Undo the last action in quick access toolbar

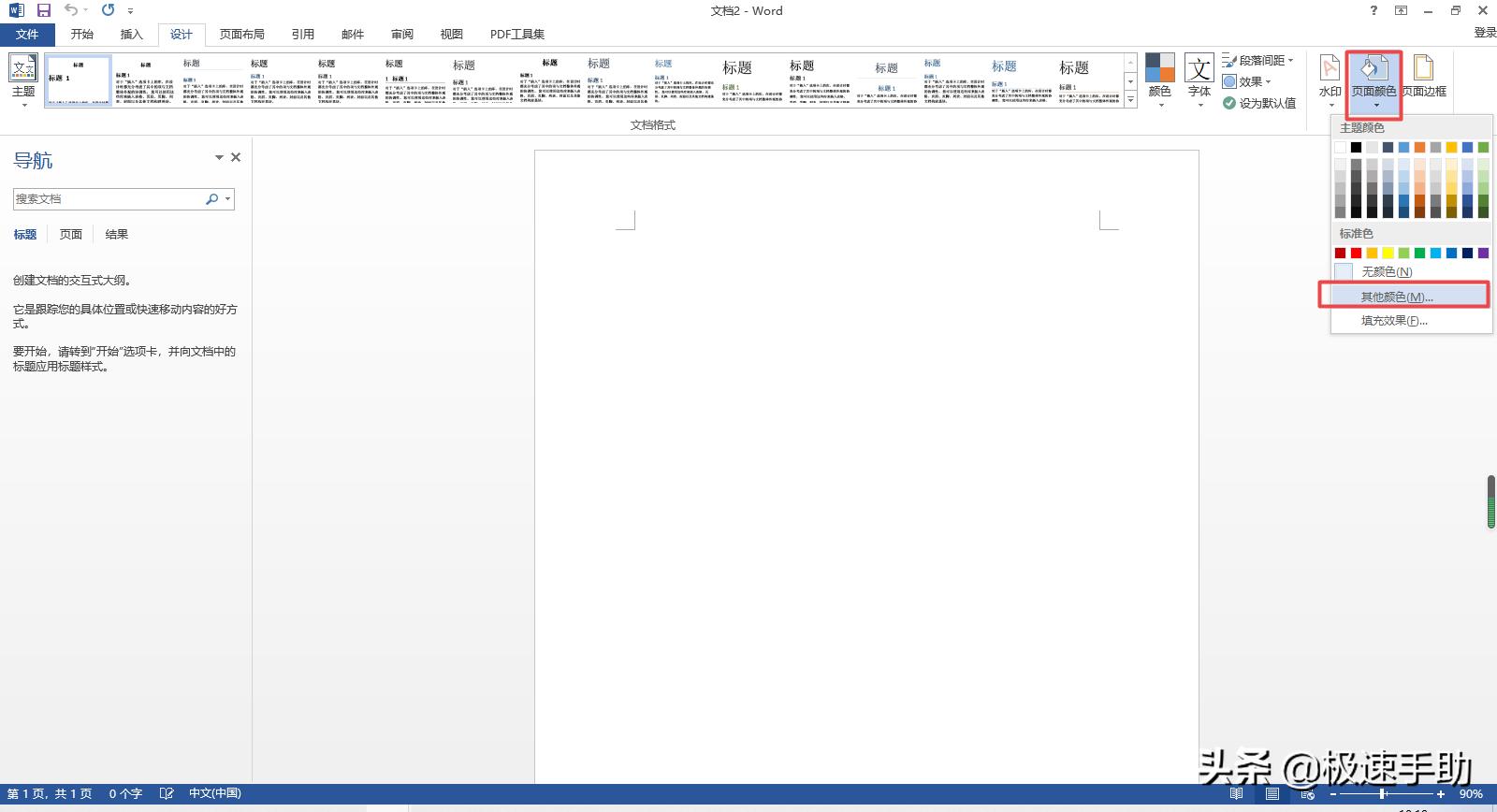click(70, 10)
